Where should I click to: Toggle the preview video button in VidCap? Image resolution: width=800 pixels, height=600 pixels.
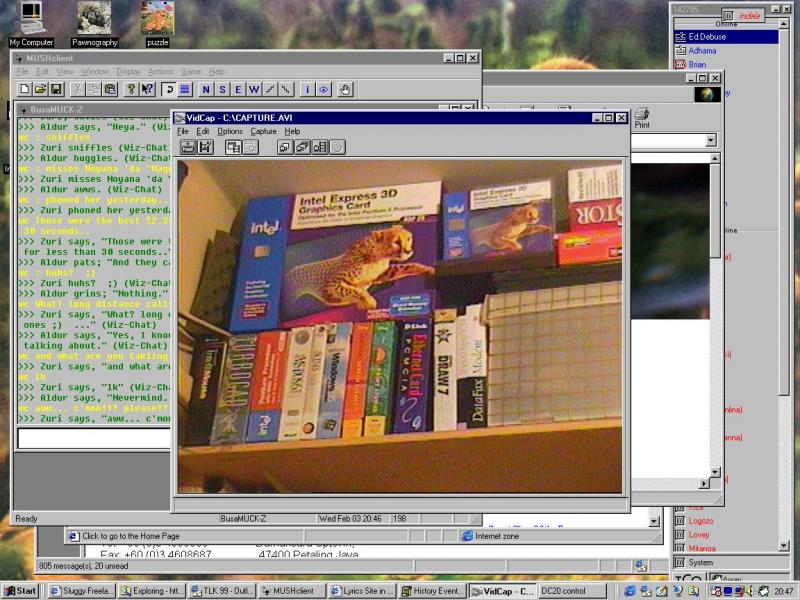tap(233, 147)
